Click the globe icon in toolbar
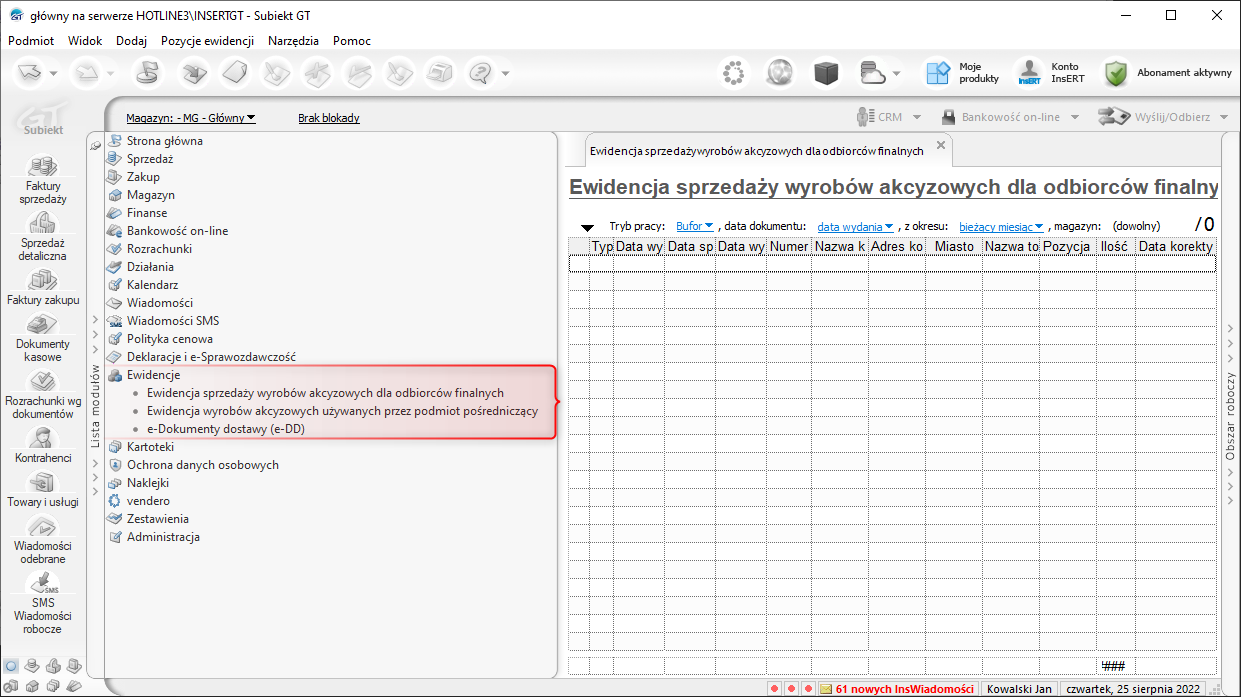This screenshot has height=697, width=1241. [x=780, y=72]
